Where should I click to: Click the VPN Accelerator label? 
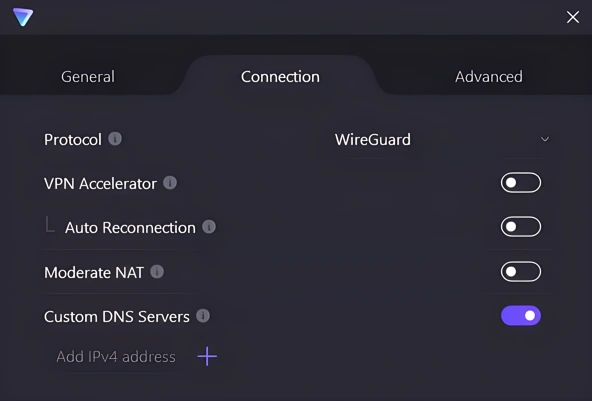pos(100,184)
